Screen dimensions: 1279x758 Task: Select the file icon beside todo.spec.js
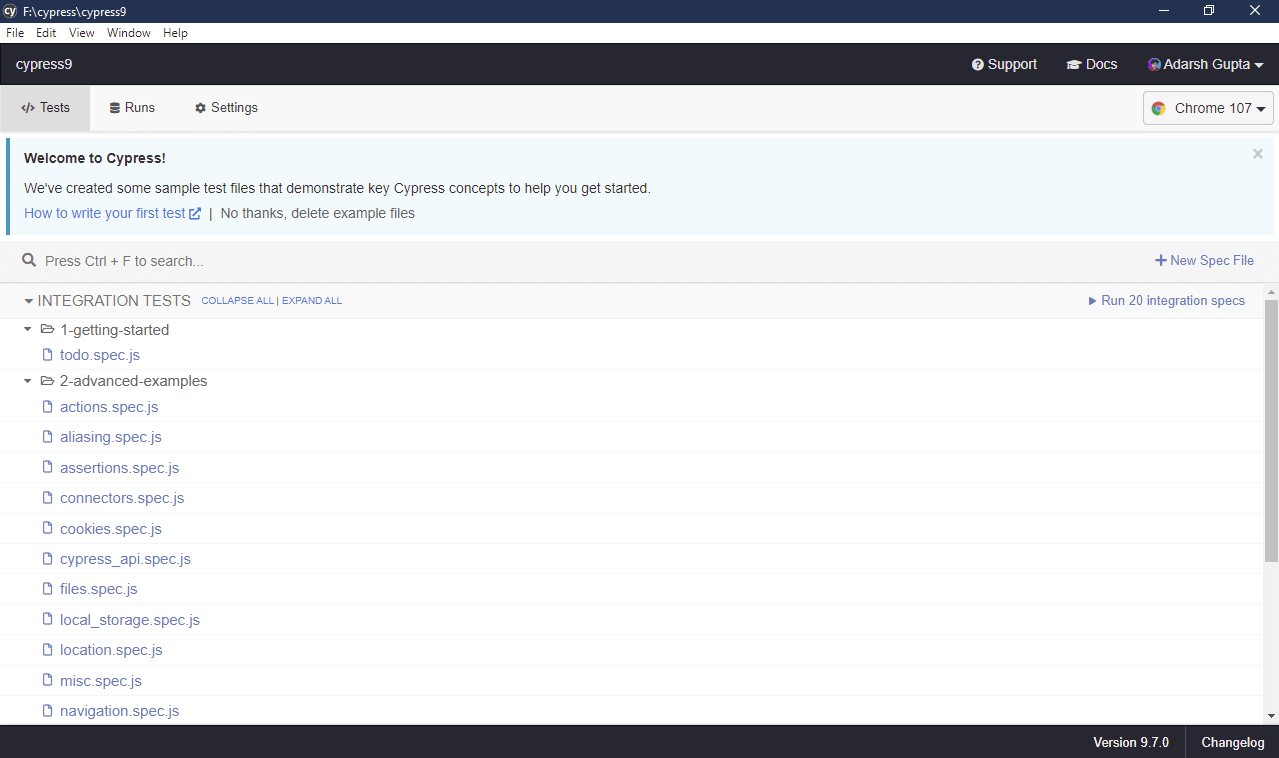tap(47, 354)
